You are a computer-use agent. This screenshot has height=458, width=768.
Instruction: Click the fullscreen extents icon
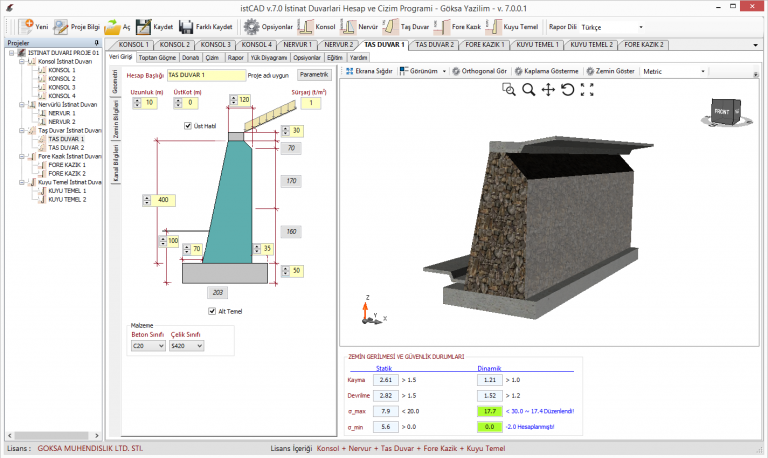[x=587, y=89]
